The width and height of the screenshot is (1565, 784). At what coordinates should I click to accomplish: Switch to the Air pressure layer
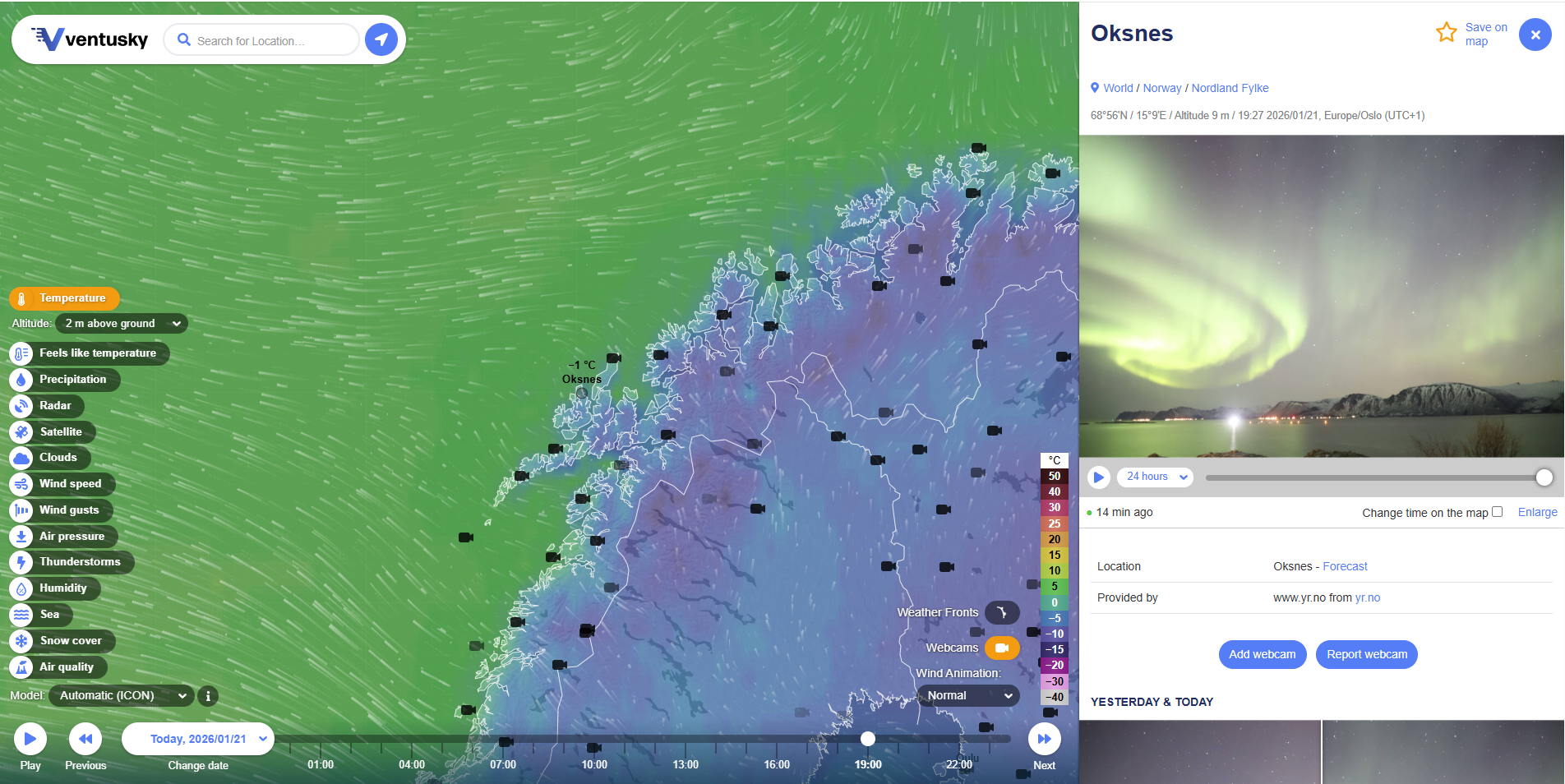coord(72,537)
